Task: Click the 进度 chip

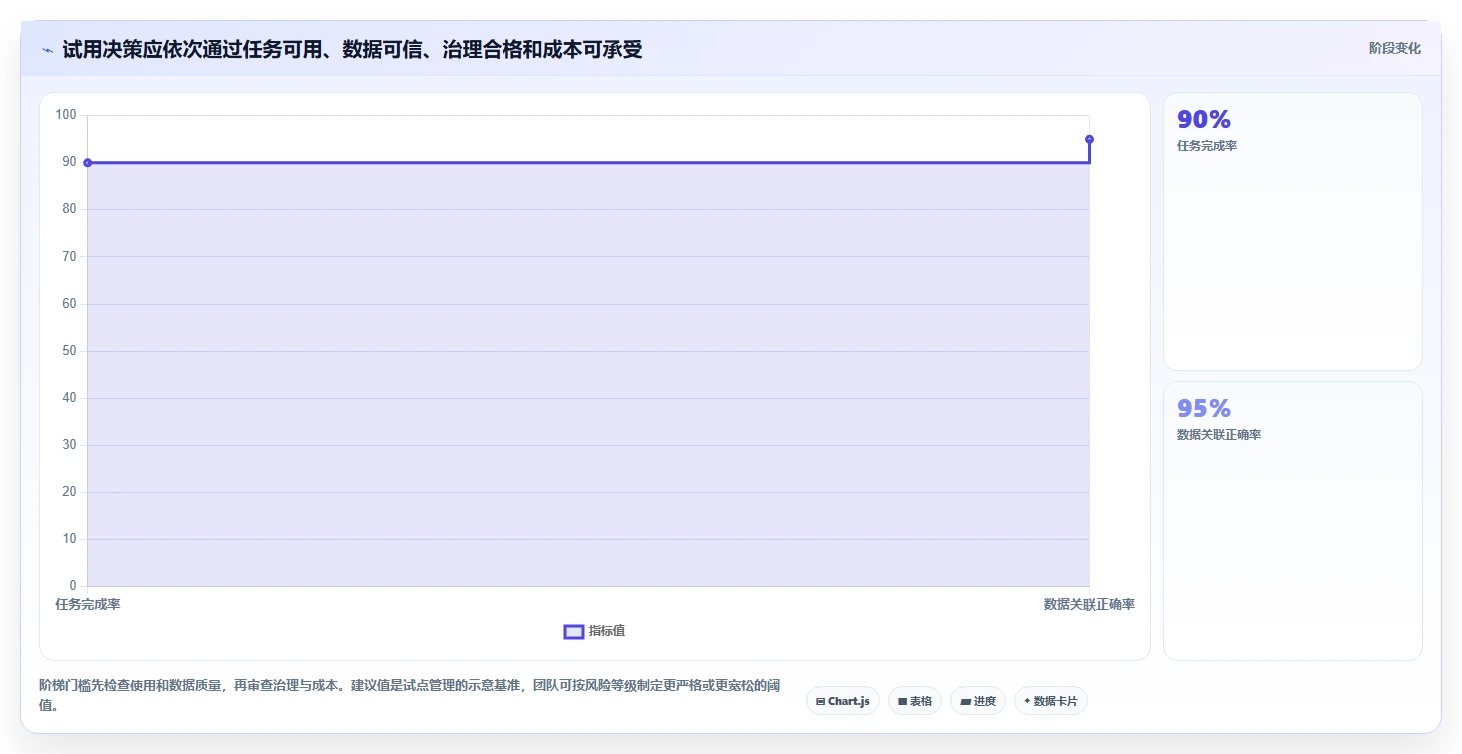Action: pos(978,701)
